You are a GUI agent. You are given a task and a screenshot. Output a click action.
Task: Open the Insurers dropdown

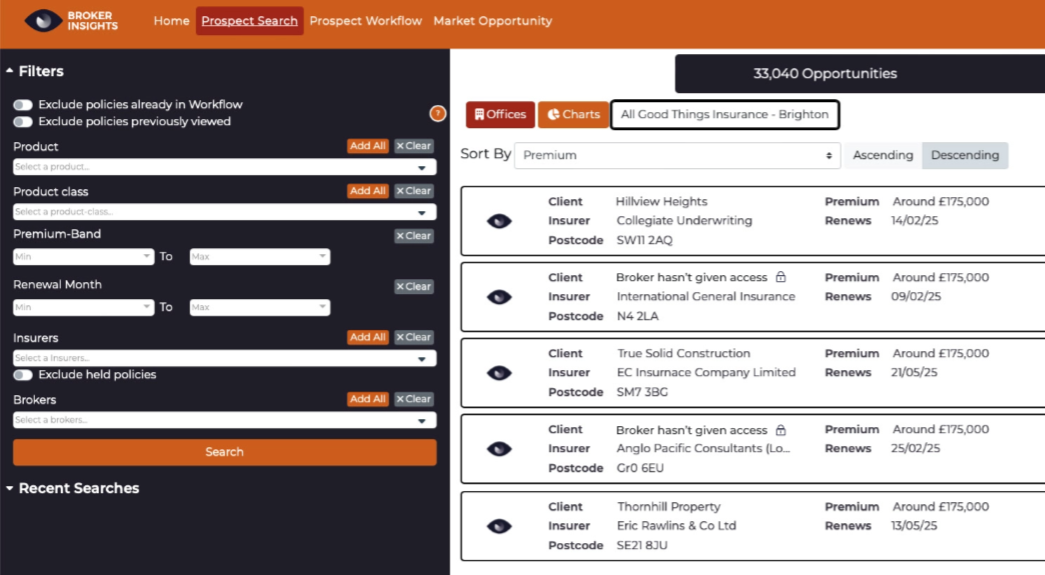pyautogui.click(x=225, y=358)
